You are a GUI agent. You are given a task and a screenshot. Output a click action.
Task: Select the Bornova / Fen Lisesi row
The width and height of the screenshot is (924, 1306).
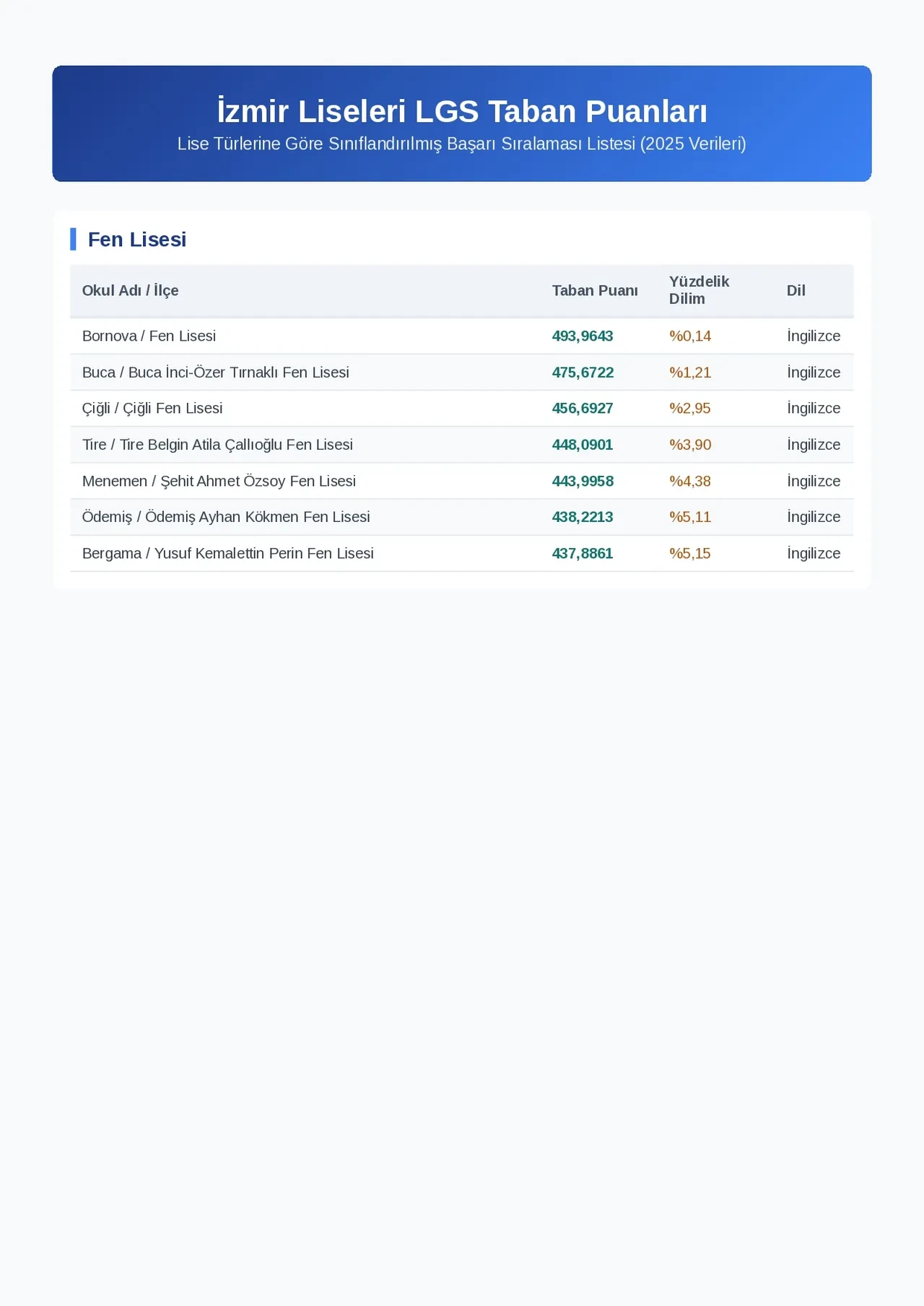(462, 336)
